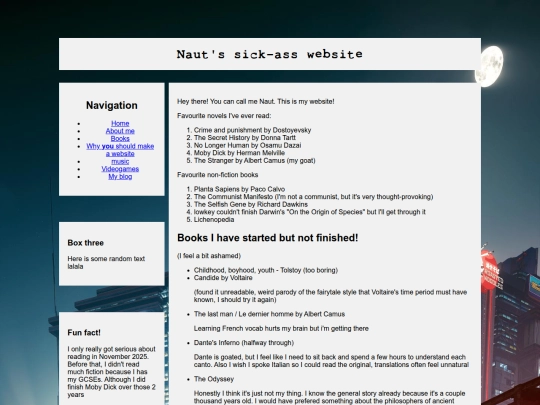Open 'Why you should make a website' link
The width and height of the screenshot is (540, 405).
(120, 150)
